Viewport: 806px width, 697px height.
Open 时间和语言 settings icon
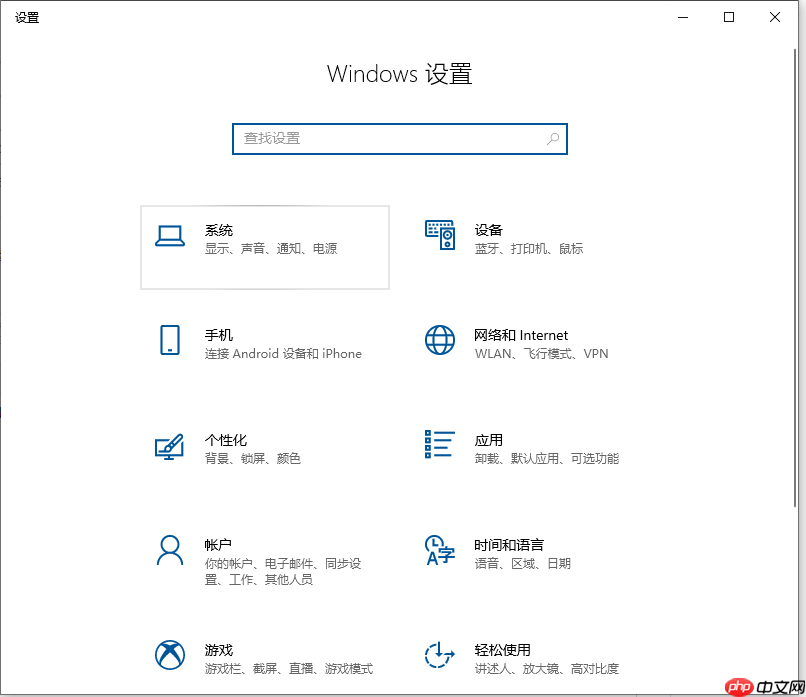[440, 552]
